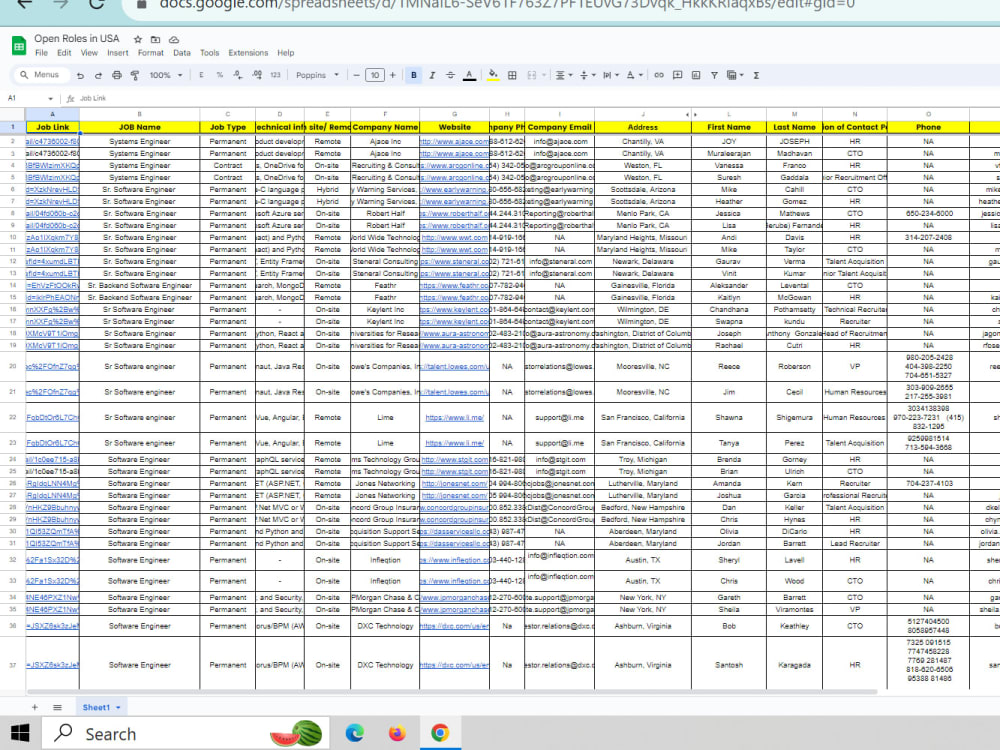Open the text rotation dropdown
The image size is (1000, 750).
coord(634,75)
